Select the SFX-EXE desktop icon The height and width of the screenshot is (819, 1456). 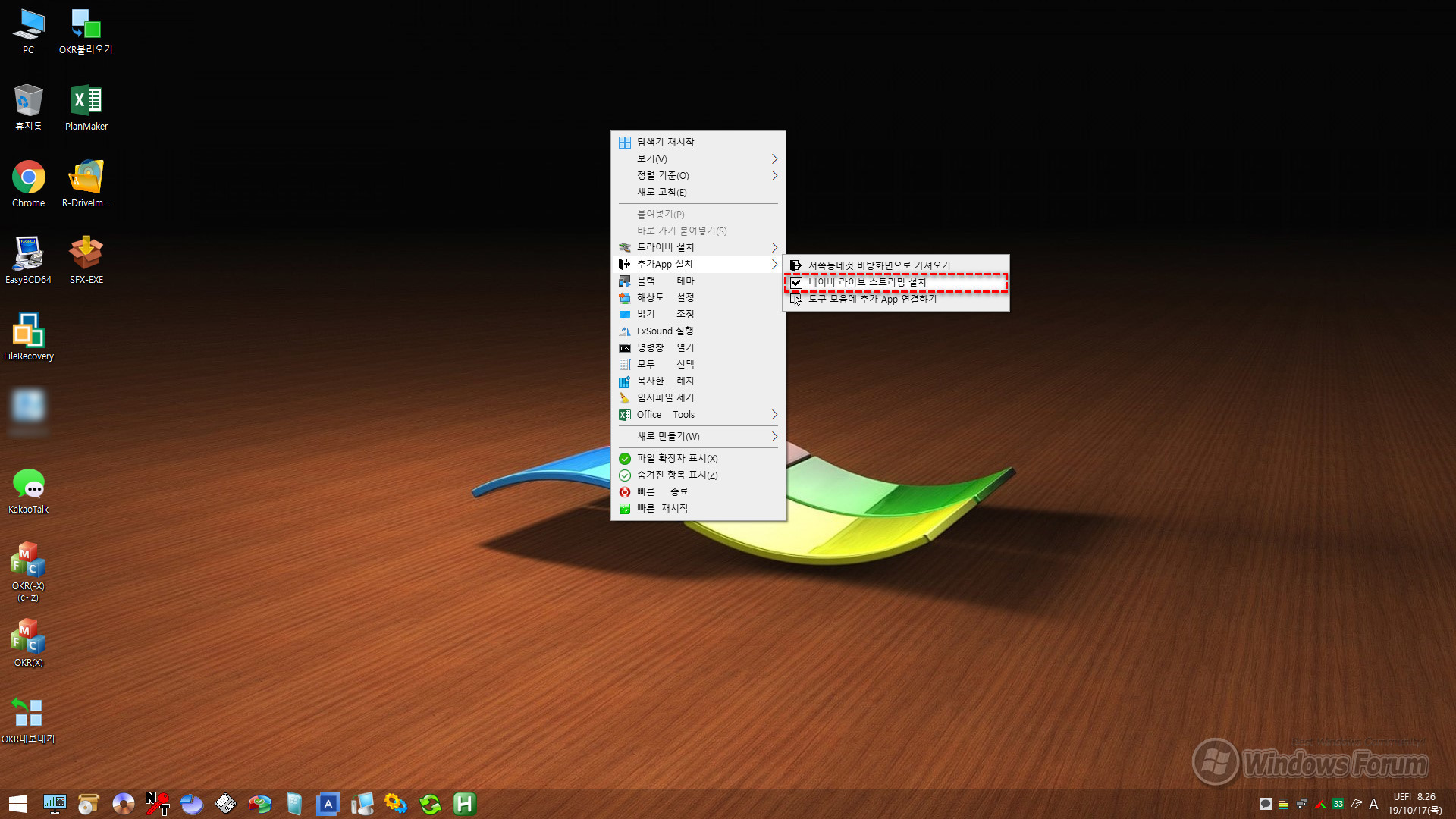coord(86,261)
